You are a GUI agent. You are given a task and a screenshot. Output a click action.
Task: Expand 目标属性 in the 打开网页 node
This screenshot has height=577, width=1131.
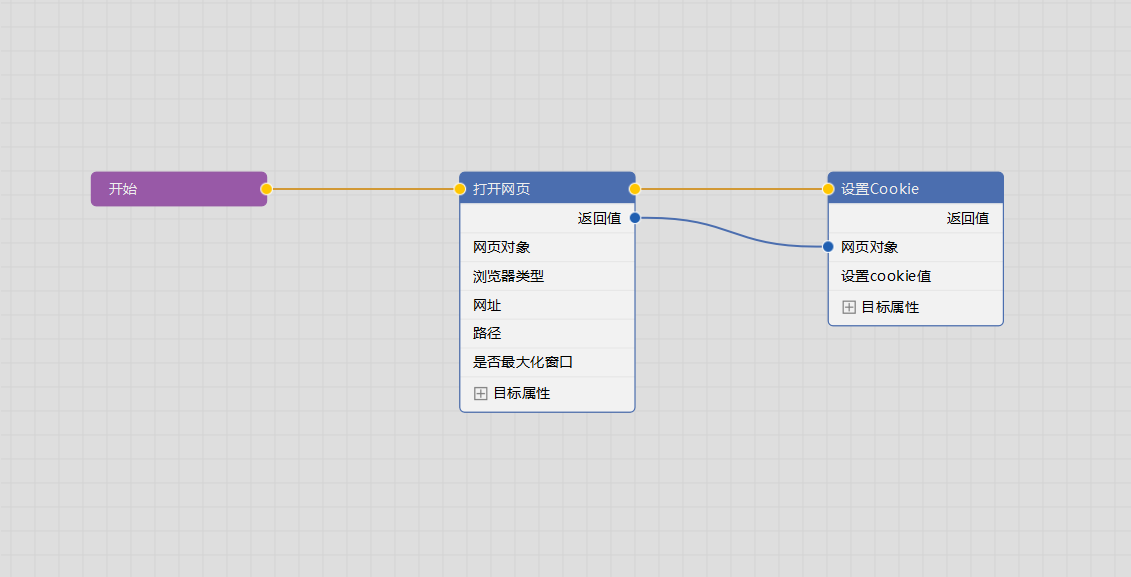tap(480, 393)
